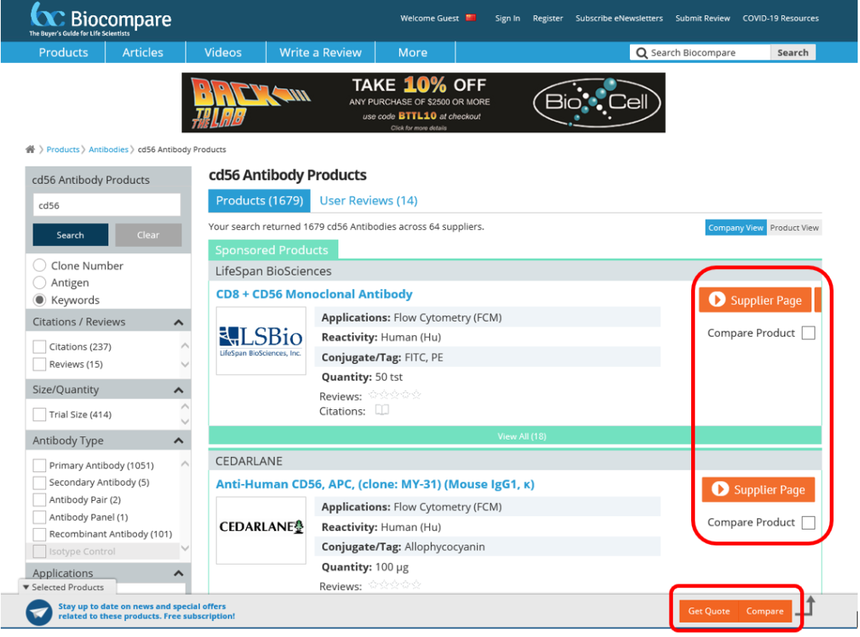860x637 pixels.
Task: Click the newsletter paper plane icon
Action: point(39,611)
